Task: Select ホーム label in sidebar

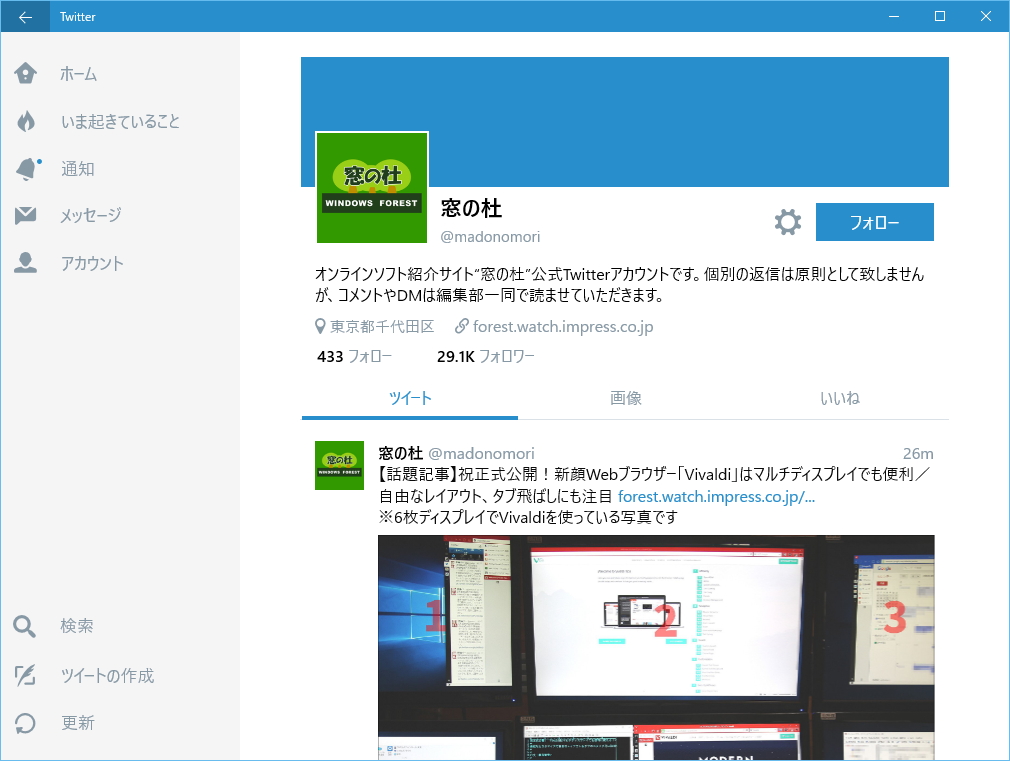Action: pyautogui.click(x=79, y=74)
